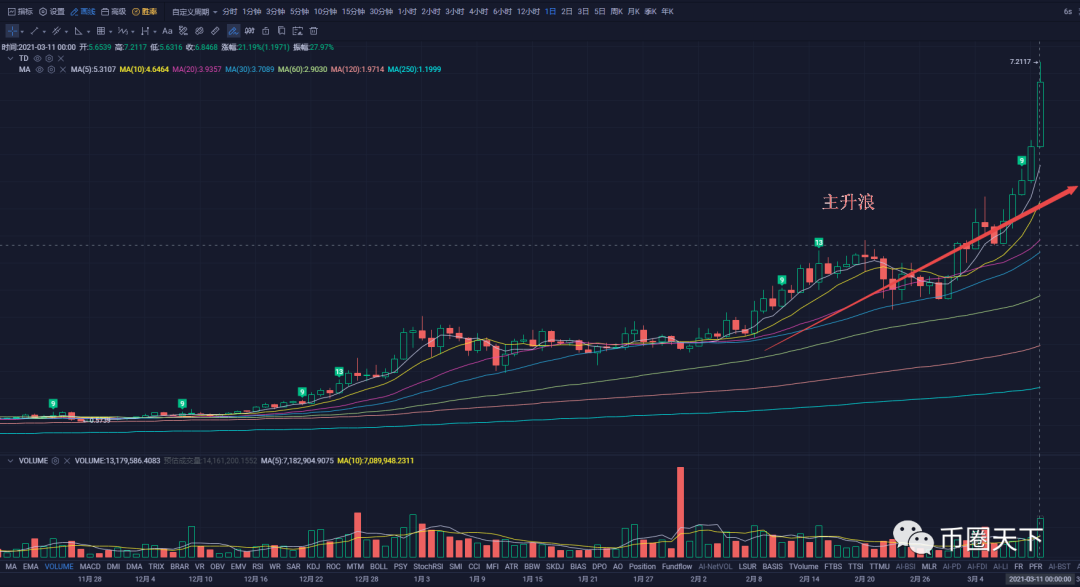Remove the VOLUME indicator with X
Image resolution: width=1080 pixels, height=587 pixels.
point(68,461)
